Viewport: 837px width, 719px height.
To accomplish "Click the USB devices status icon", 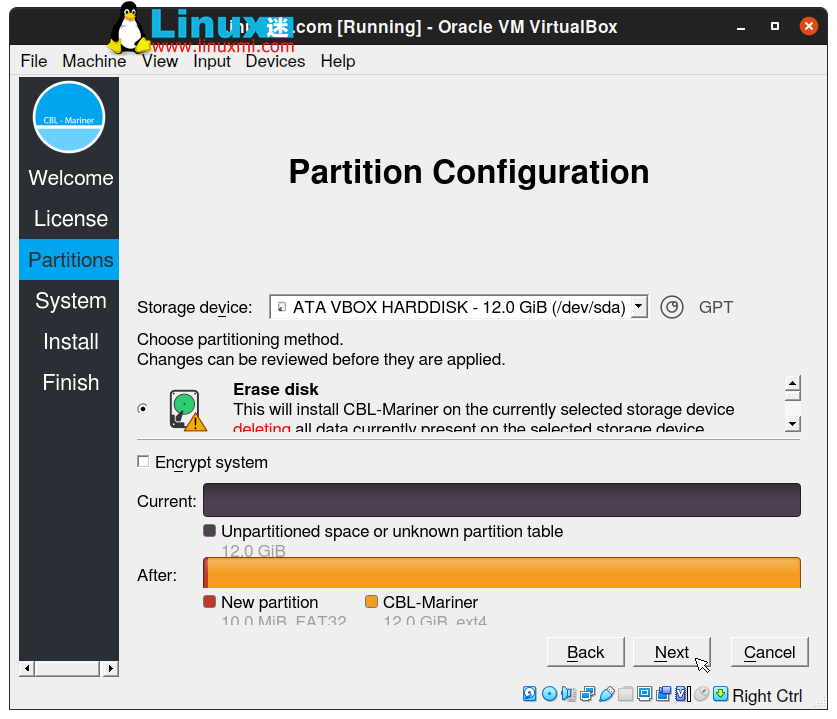I will (606, 693).
